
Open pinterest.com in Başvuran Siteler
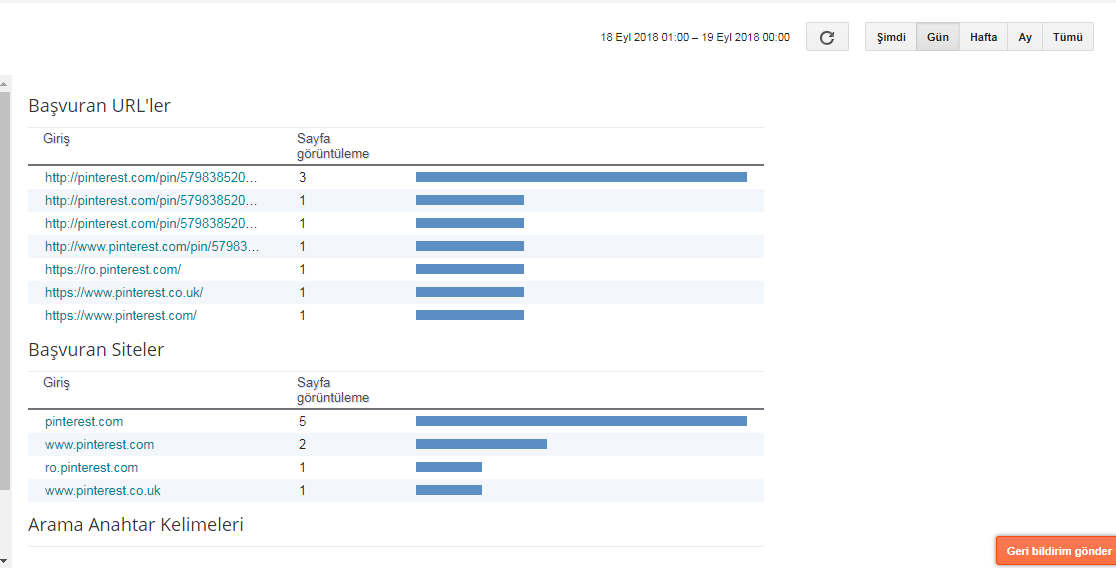pos(84,421)
